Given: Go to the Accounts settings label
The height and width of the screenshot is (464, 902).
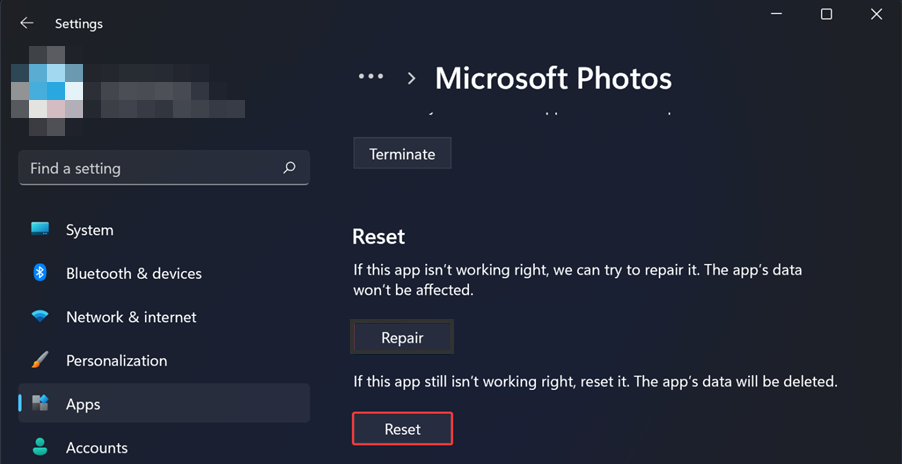Looking at the screenshot, I should point(97,447).
